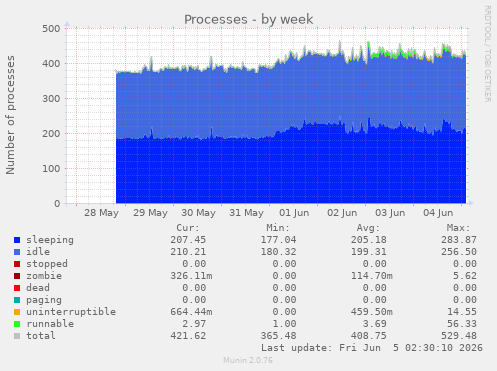Screen dimensions: 497x371
Task: Click the 'Max:' column header
Action: tap(459, 228)
